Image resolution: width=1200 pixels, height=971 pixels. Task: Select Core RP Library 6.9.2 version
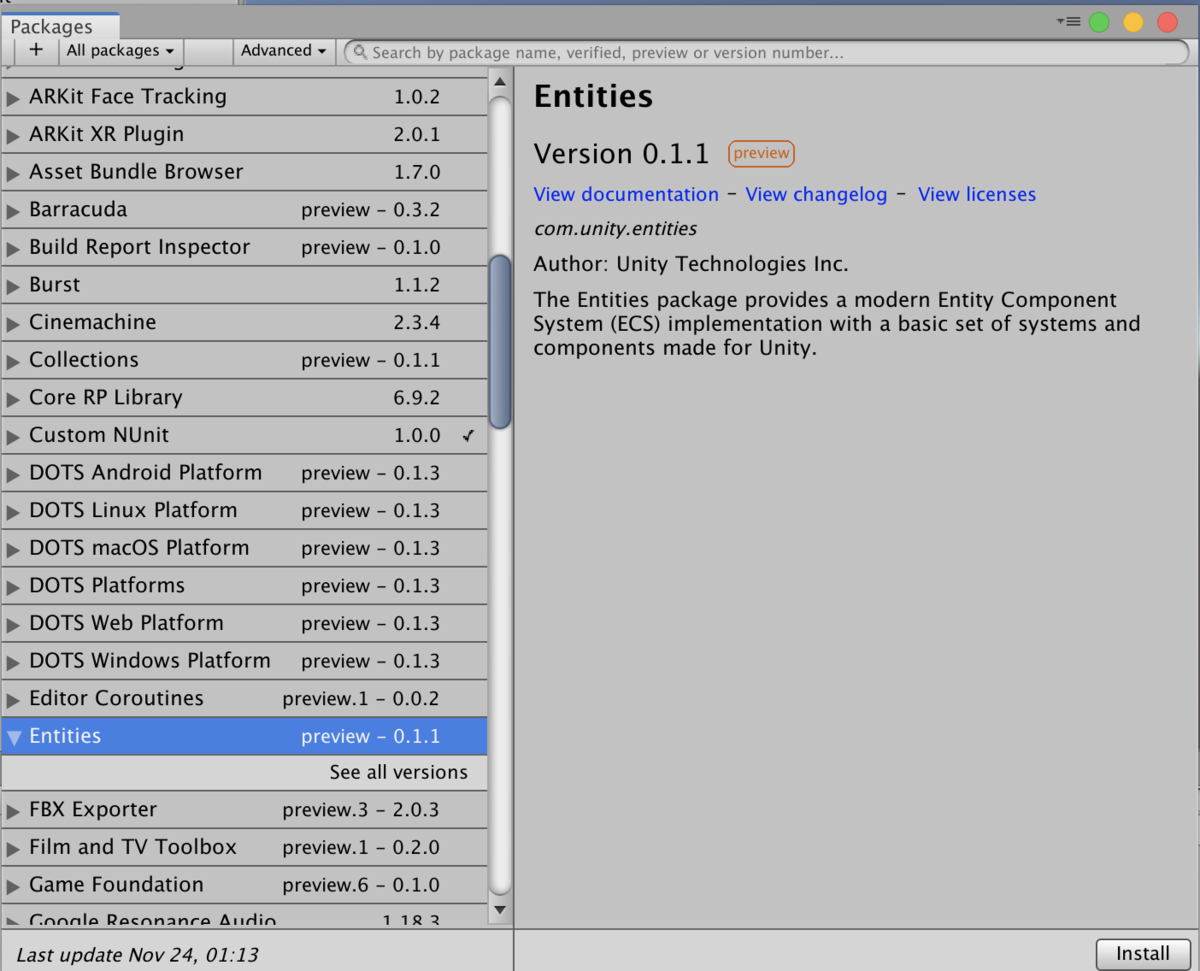416,398
